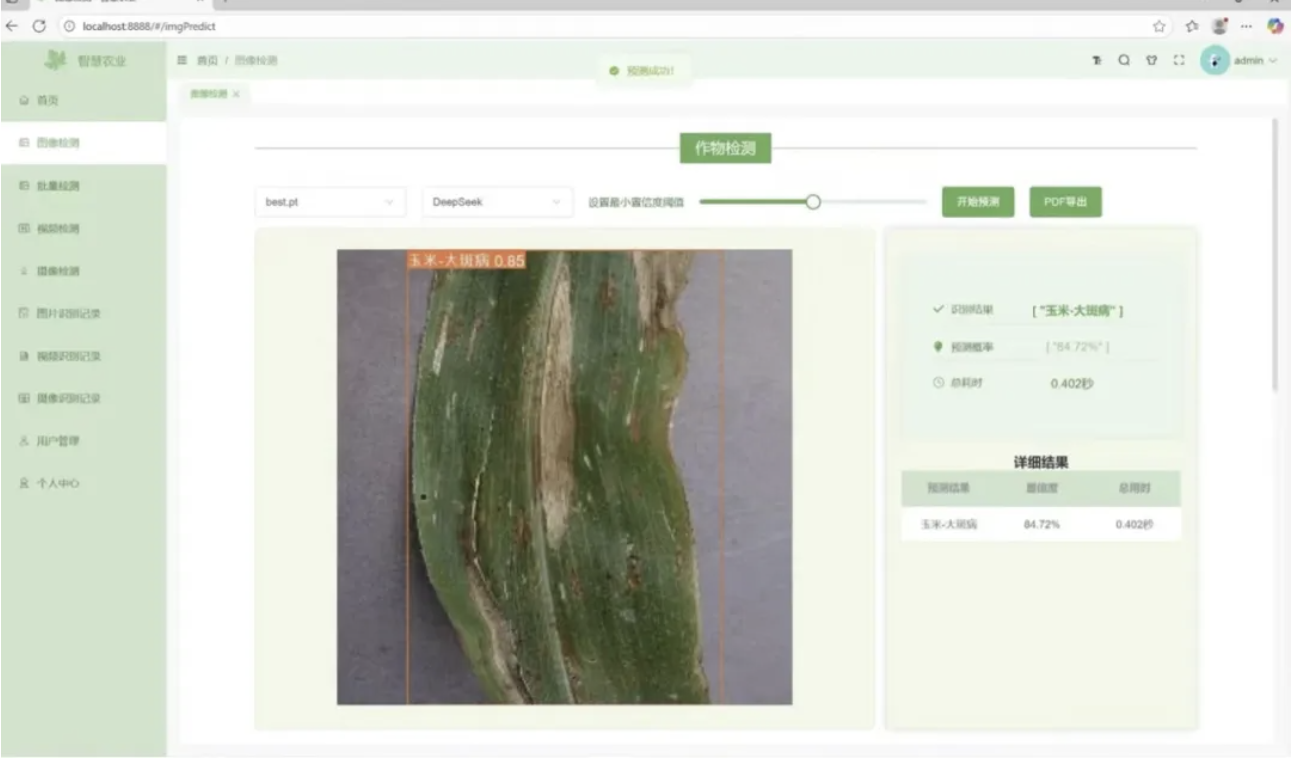Click the ["84.72%"] probability value
This screenshot has width=1312, height=776.
1077,347
